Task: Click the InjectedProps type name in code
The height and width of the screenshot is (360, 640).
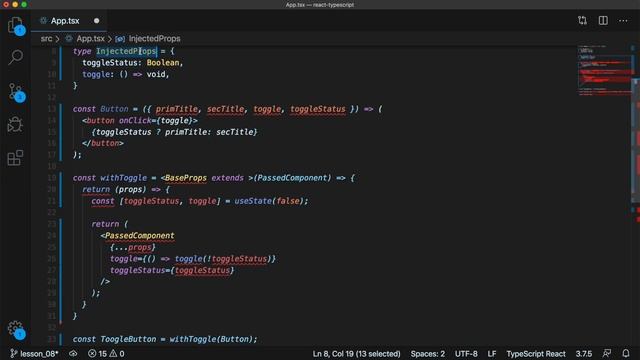Action: point(127,51)
